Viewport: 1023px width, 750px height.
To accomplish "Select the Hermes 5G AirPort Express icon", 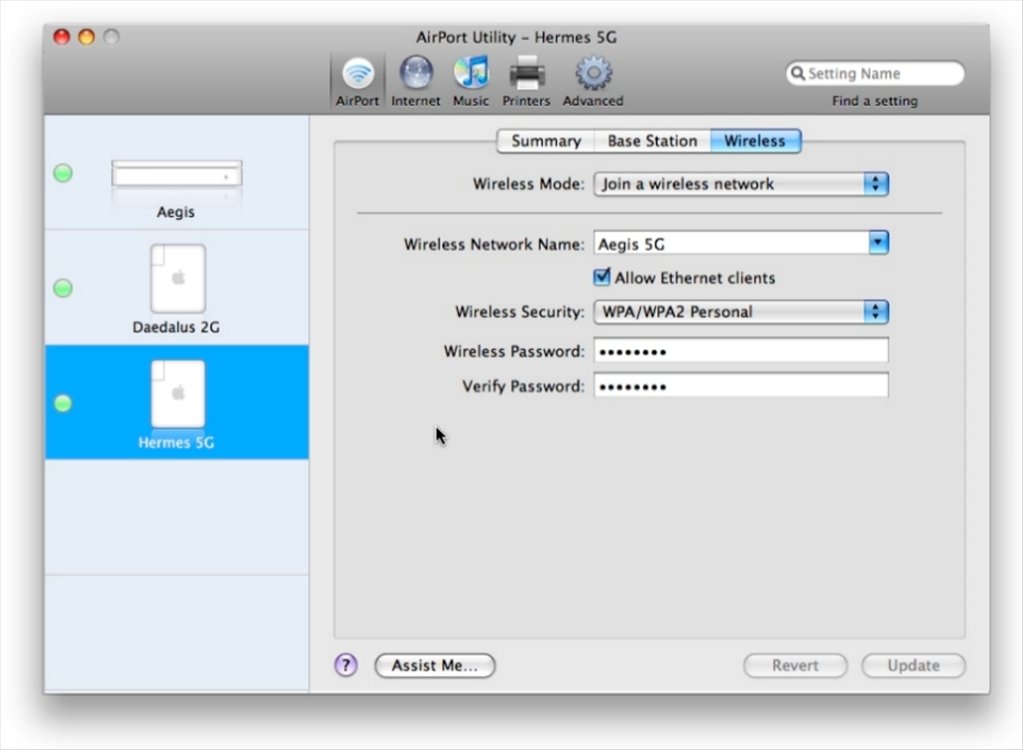I will coord(177,394).
